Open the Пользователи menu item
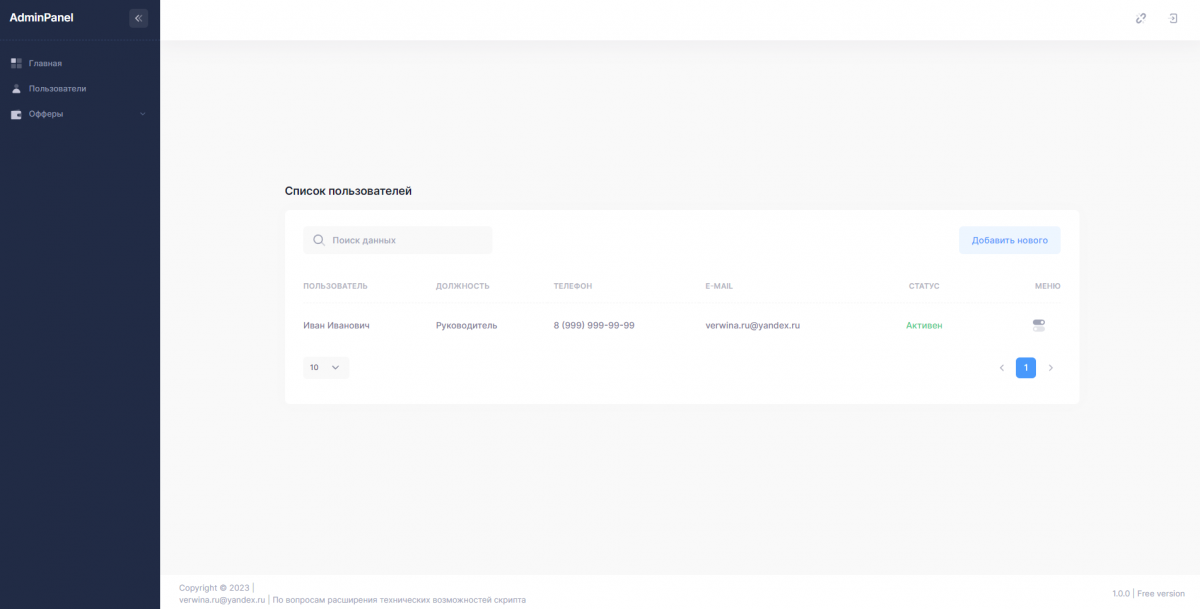Viewport: 1200px width, 609px height. 57,89
